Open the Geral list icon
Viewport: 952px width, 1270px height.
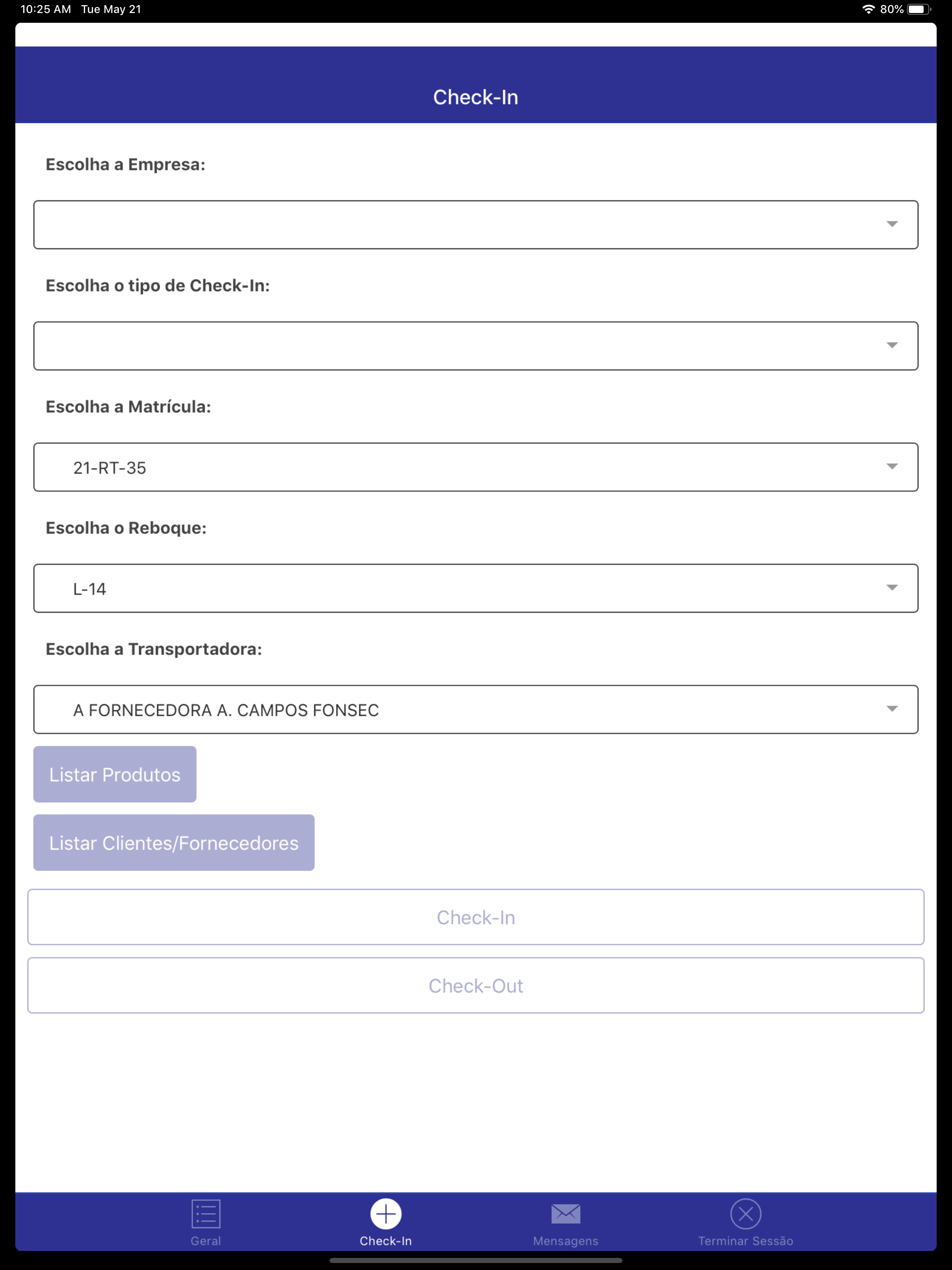click(205, 1214)
